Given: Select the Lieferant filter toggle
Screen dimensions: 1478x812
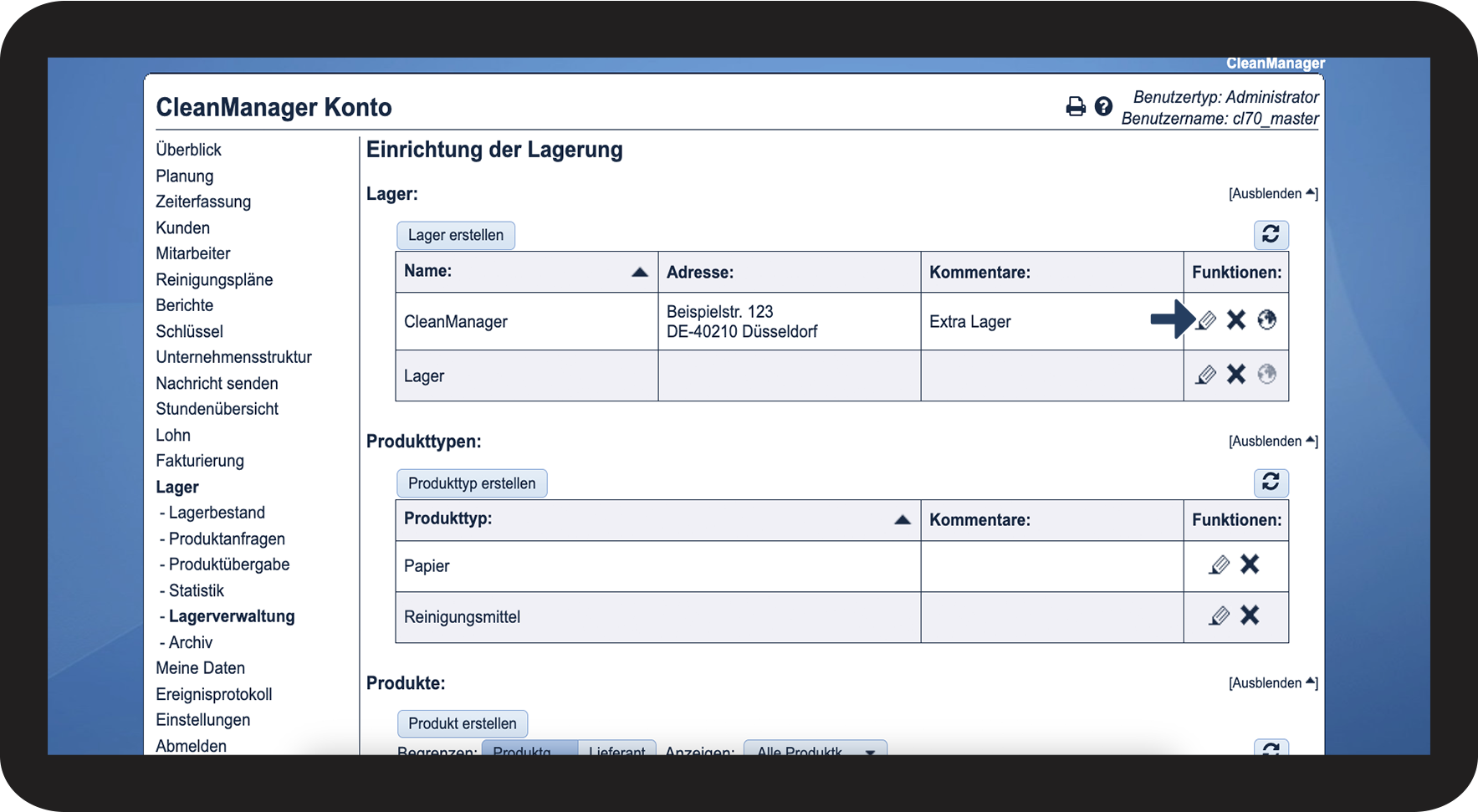Looking at the screenshot, I should click(616, 750).
